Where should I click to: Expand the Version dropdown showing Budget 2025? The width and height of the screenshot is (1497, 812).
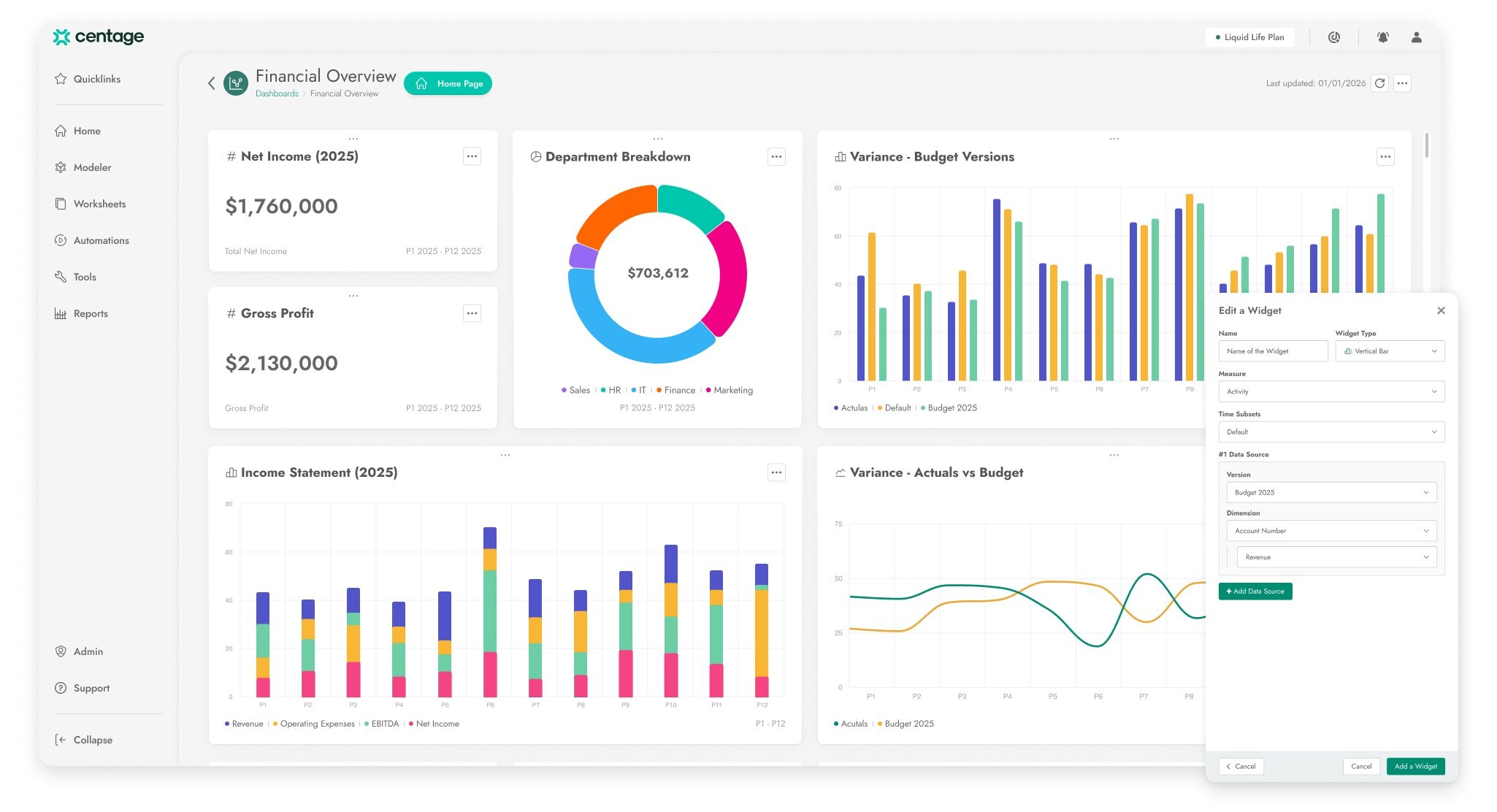click(x=1331, y=492)
